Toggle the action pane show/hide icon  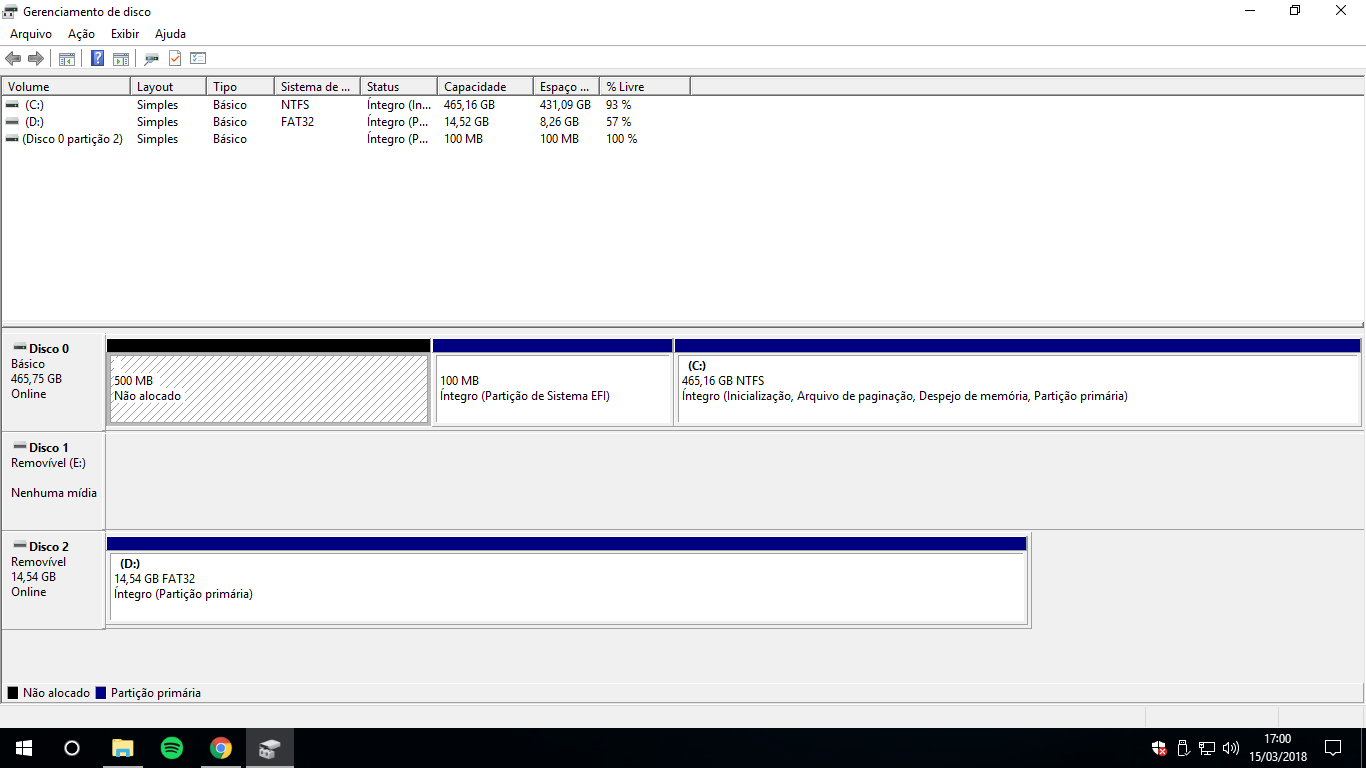pyautogui.click(x=120, y=58)
